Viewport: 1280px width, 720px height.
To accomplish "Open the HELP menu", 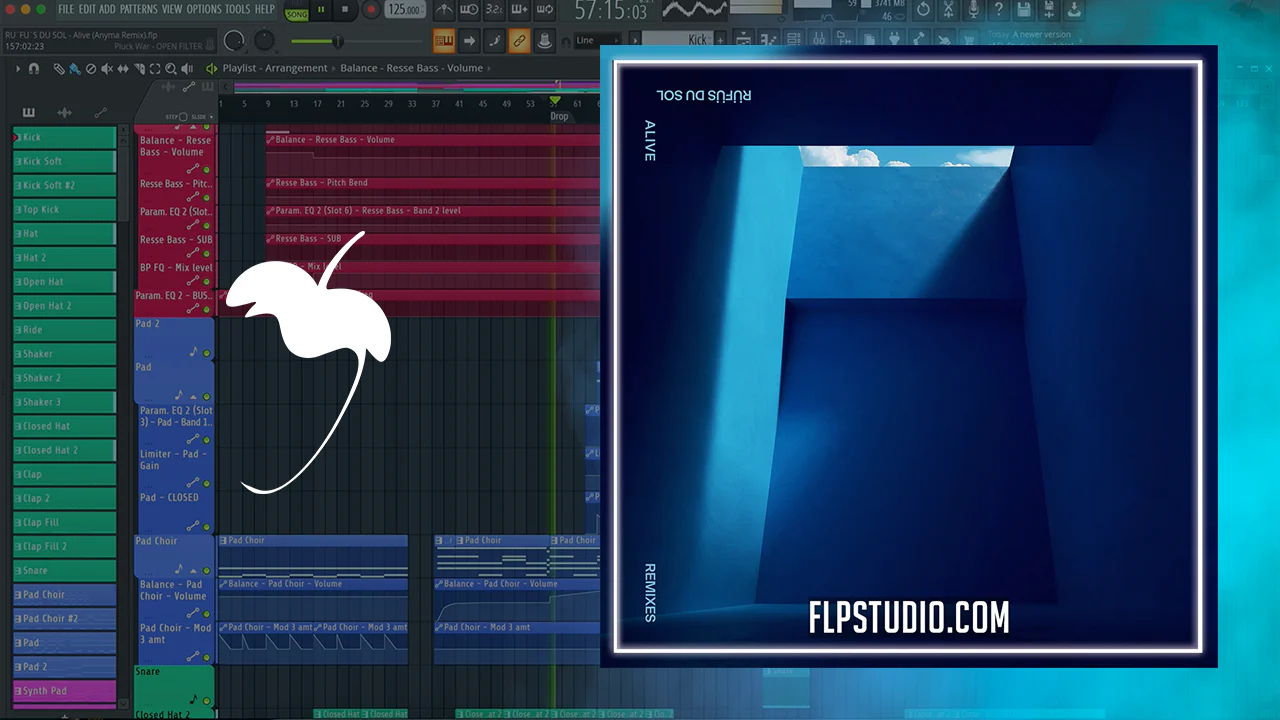I will 264,9.
